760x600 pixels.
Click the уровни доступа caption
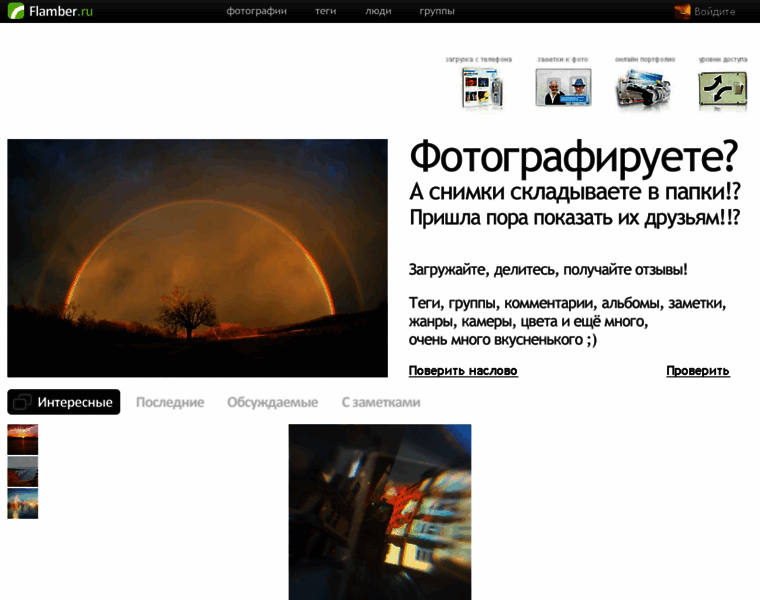click(x=723, y=59)
